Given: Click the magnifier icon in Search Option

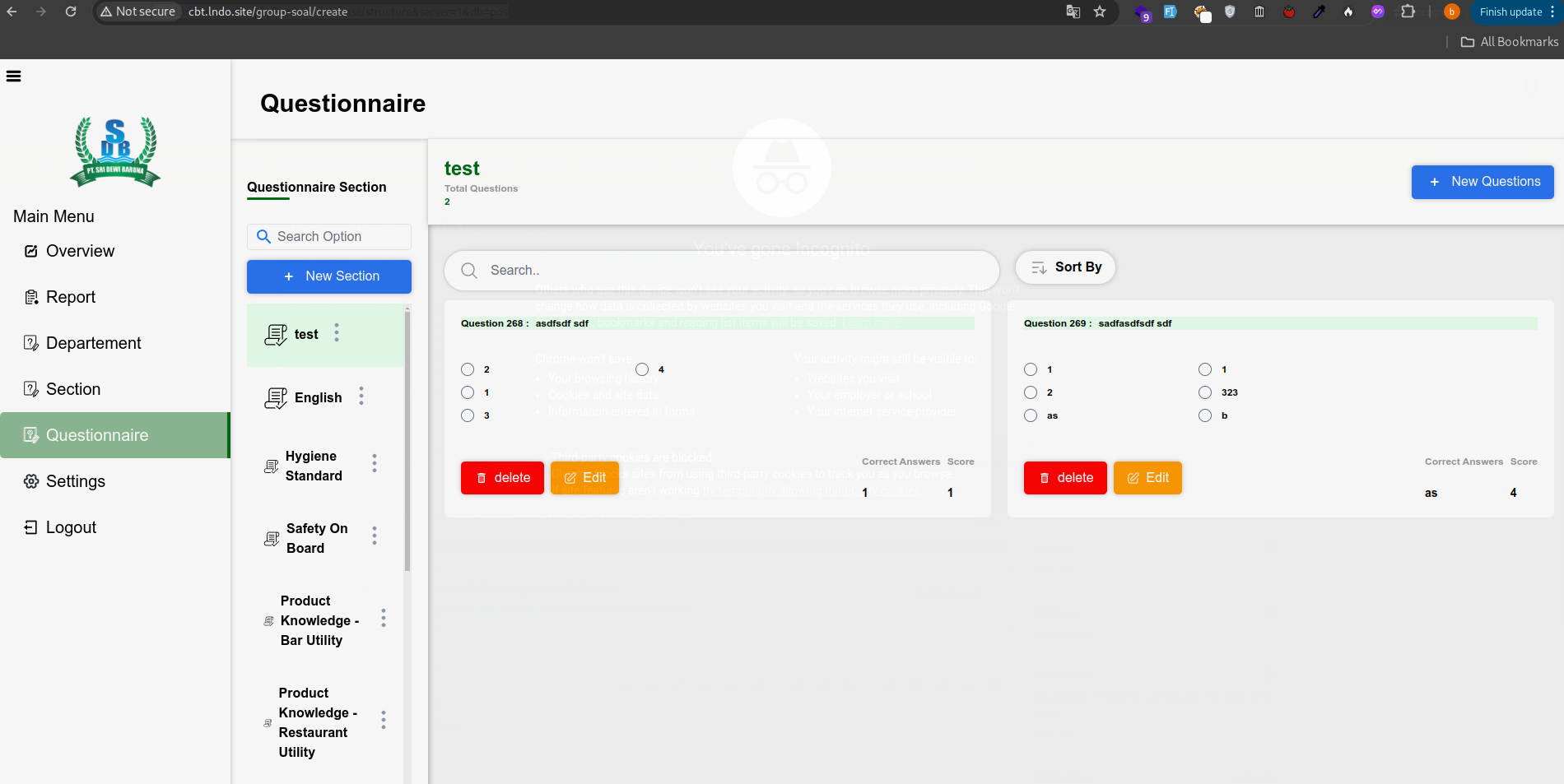Looking at the screenshot, I should [x=263, y=237].
